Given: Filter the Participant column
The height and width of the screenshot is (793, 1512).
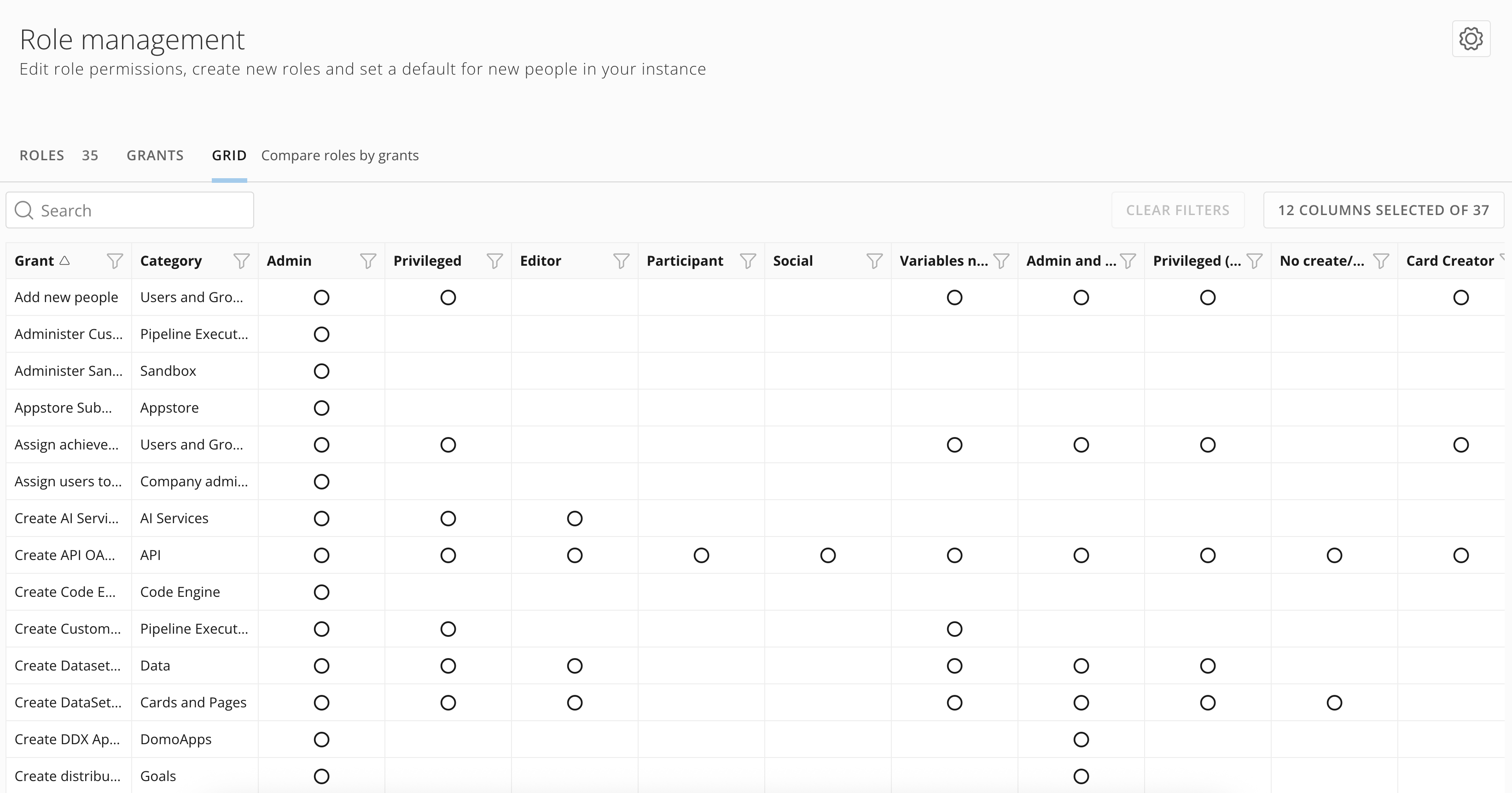Looking at the screenshot, I should (x=748, y=261).
